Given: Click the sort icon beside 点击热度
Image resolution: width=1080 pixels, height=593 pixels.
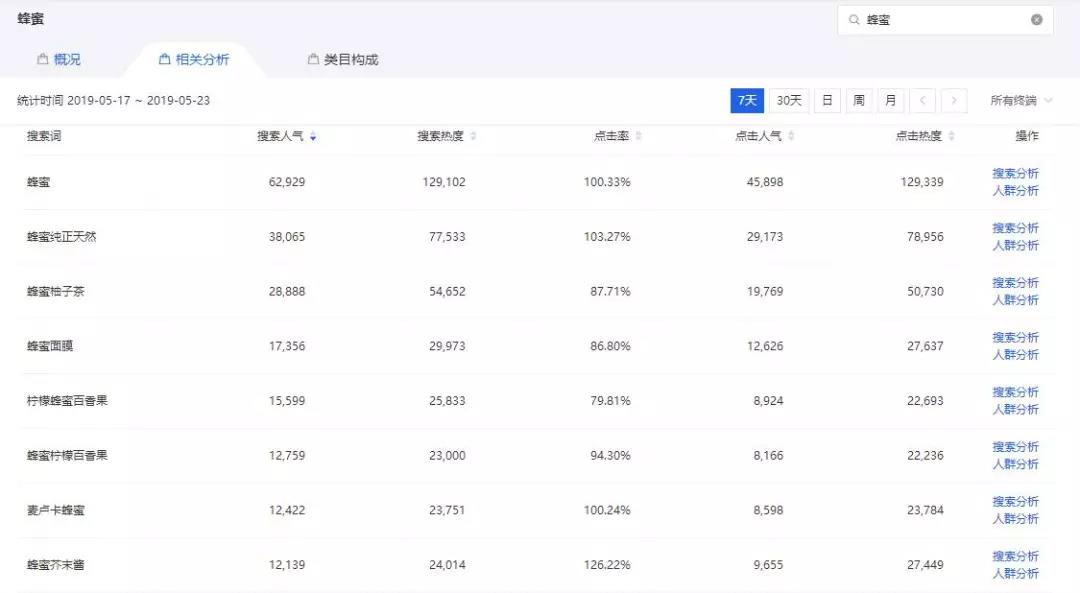Looking at the screenshot, I should pos(950,136).
